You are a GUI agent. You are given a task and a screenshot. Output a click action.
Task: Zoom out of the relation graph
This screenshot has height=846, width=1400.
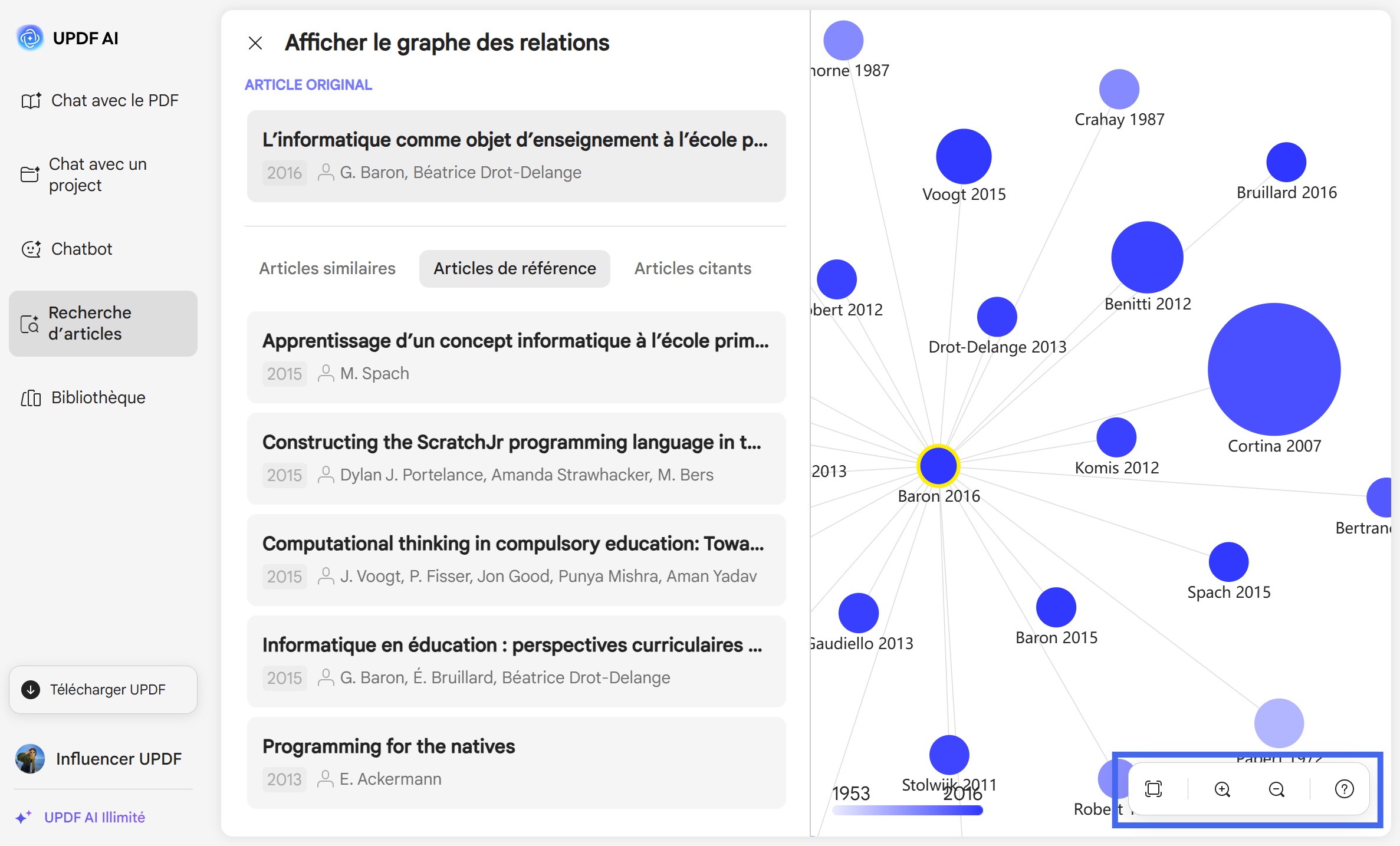[1277, 789]
